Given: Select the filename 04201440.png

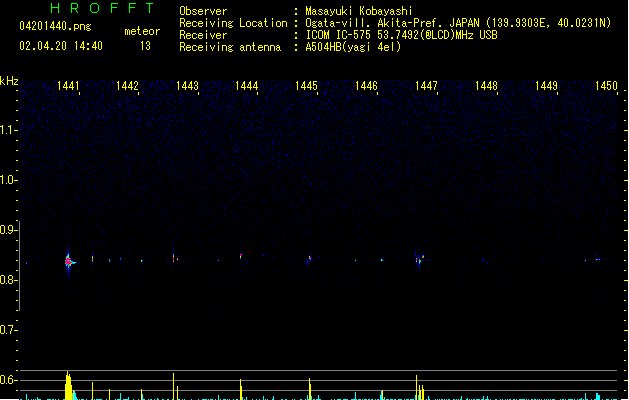Looking at the screenshot, I should (x=55, y=26).
